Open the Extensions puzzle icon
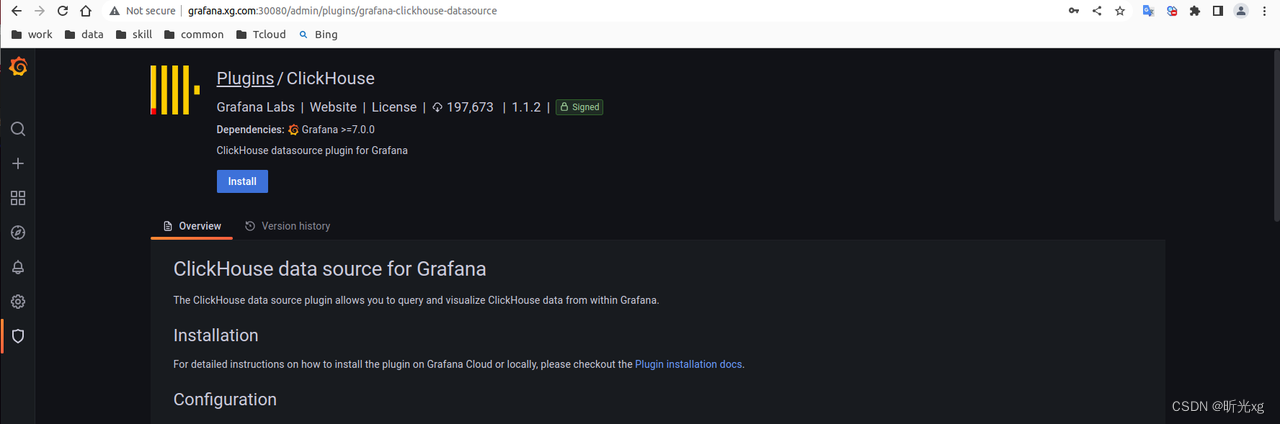The height and width of the screenshot is (424, 1280). point(1194,11)
